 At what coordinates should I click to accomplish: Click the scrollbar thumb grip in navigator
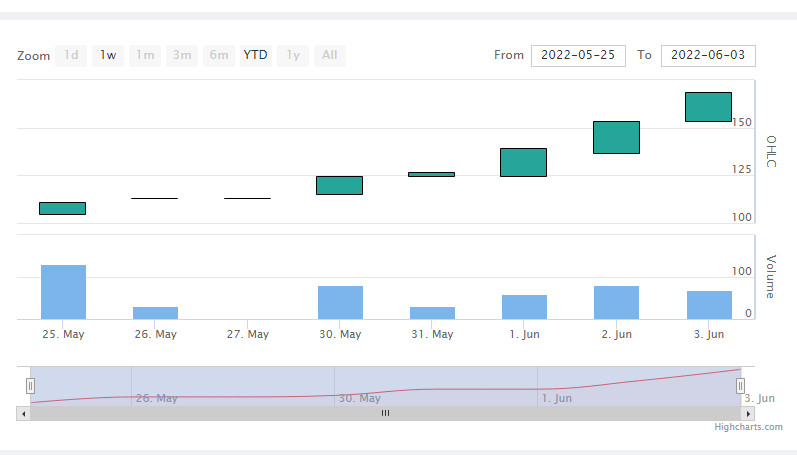(385, 413)
